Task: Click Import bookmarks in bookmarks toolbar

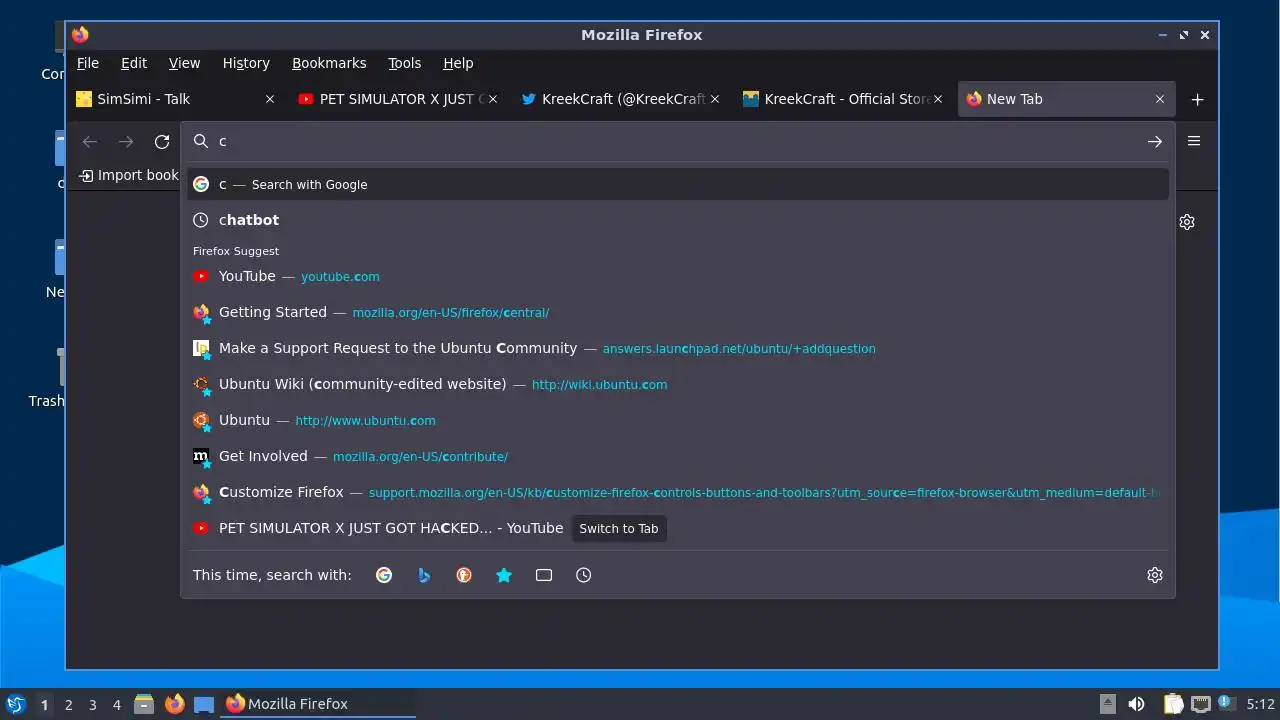Action: pos(129,175)
